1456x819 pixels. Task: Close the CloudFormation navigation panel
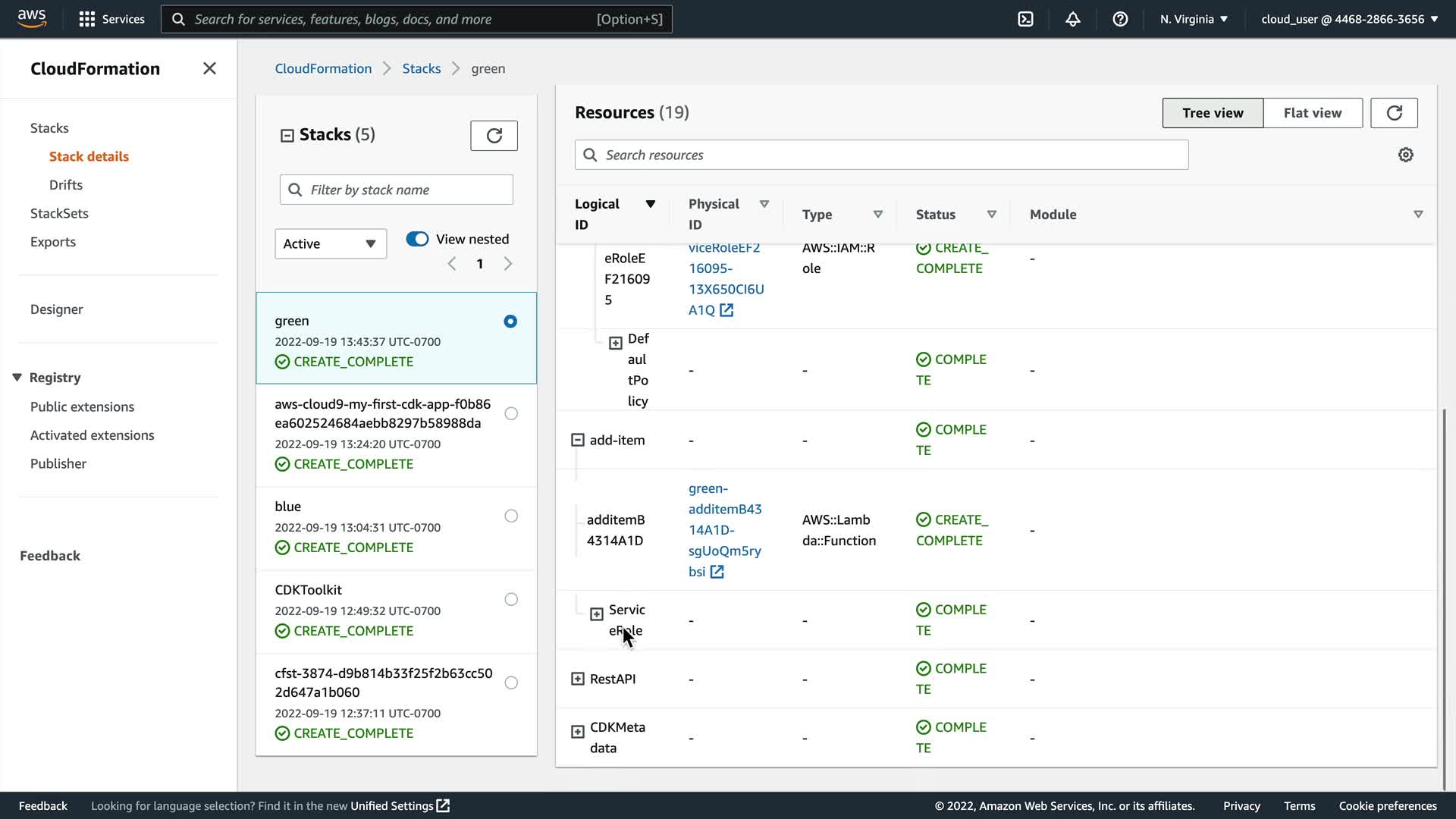209,69
